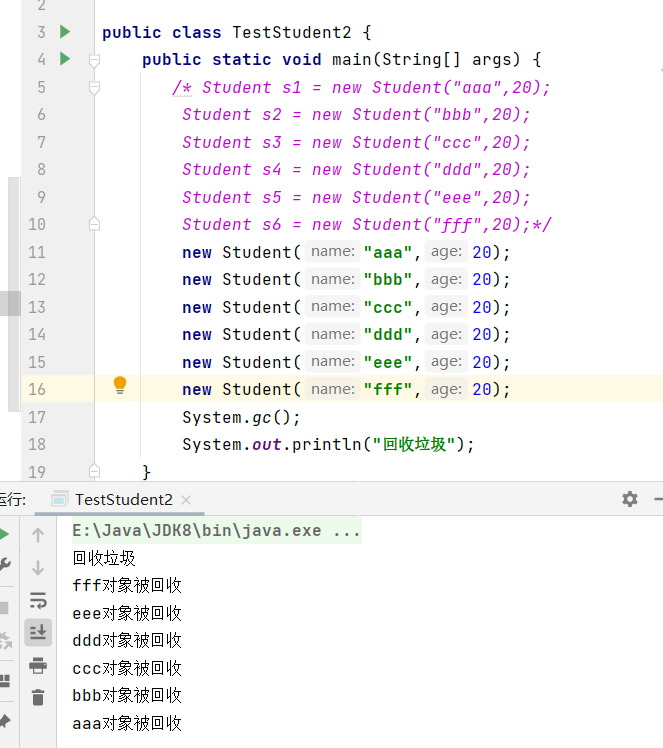
Task: Place cursor on System.gc() call
Action: click(241, 417)
